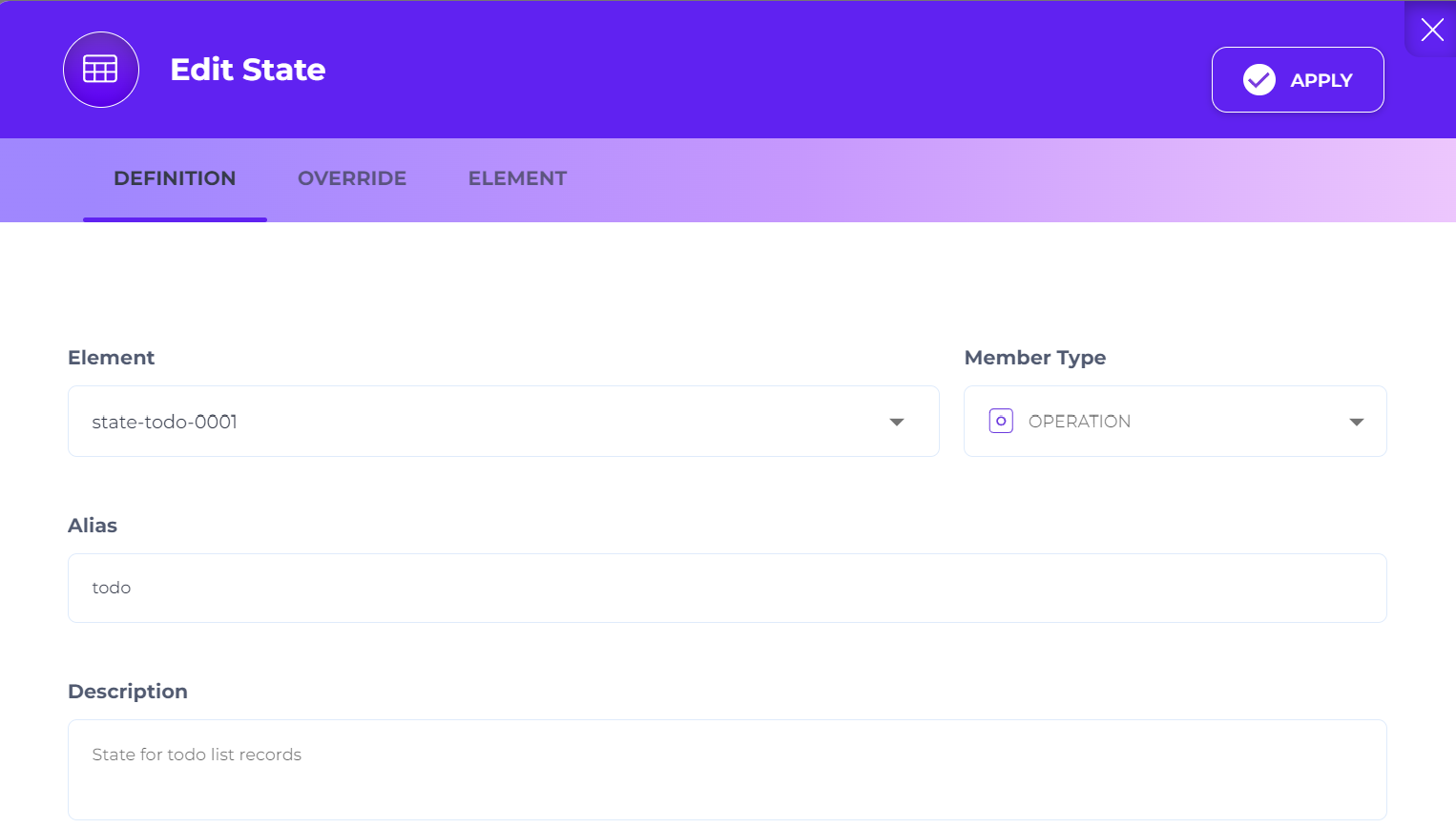Open the Element tab
1456x828 pixels.
(x=517, y=178)
